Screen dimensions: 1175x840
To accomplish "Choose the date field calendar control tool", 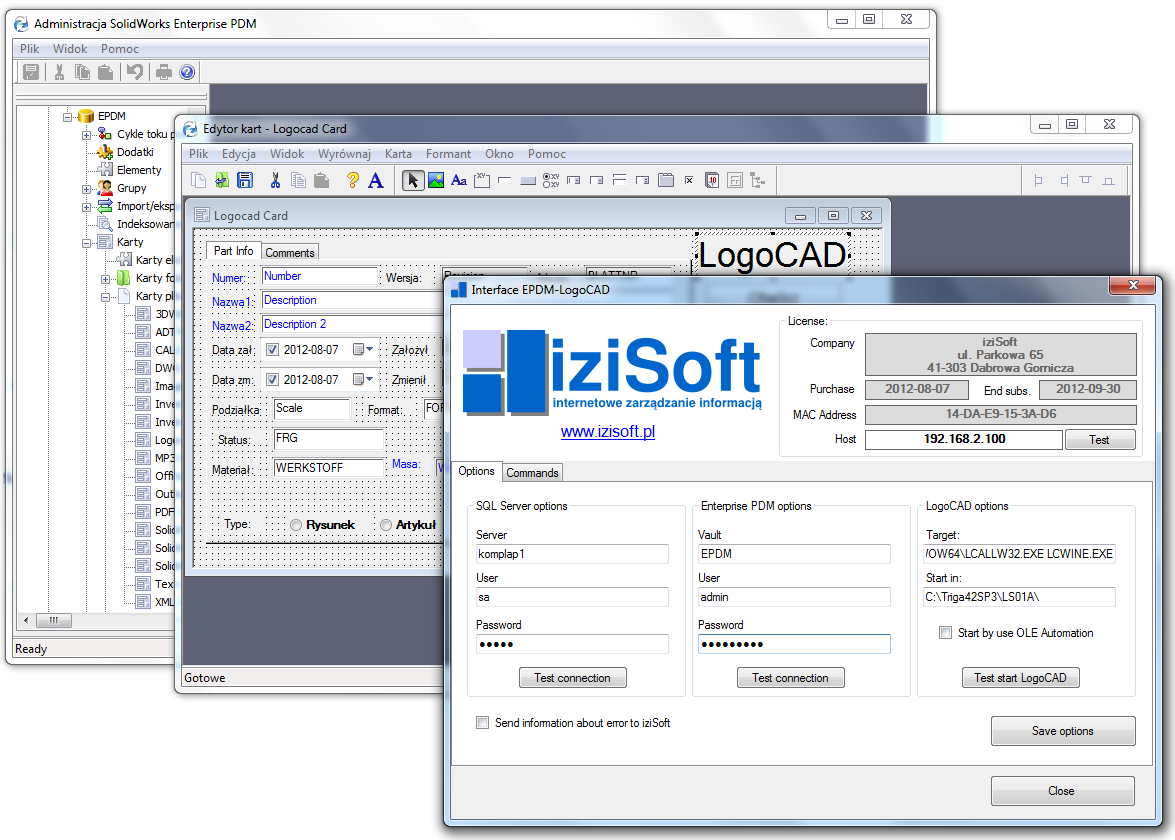I will (x=712, y=180).
